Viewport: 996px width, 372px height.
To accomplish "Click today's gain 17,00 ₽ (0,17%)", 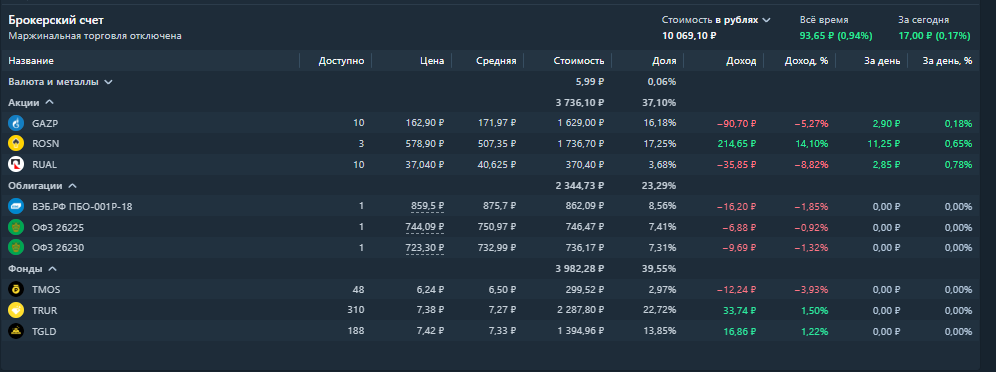I will [x=934, y=36].
